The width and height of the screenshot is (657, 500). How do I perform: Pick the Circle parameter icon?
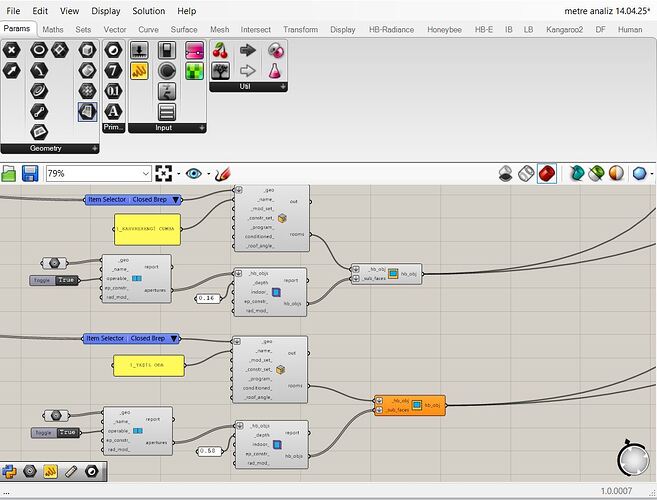coord(39,50)
